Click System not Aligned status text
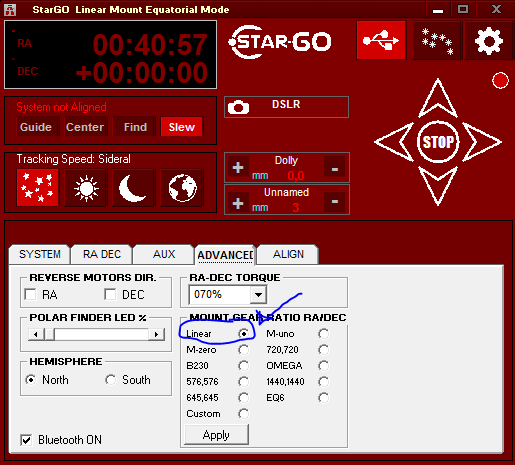 tap(61, 107)
